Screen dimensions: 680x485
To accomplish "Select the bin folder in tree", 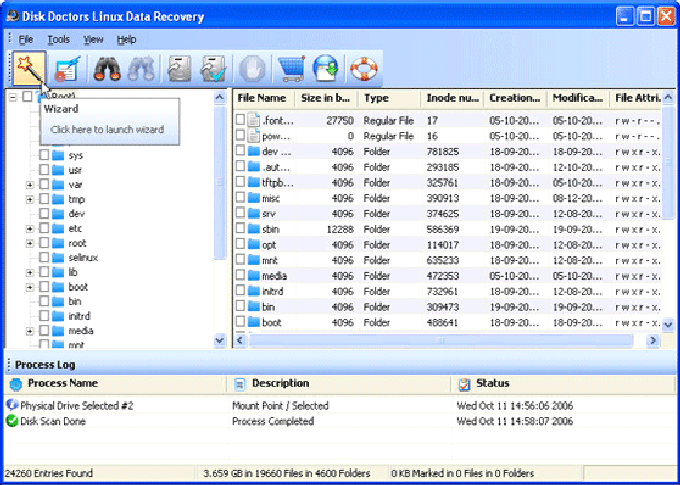I will (x=75, y=301).
